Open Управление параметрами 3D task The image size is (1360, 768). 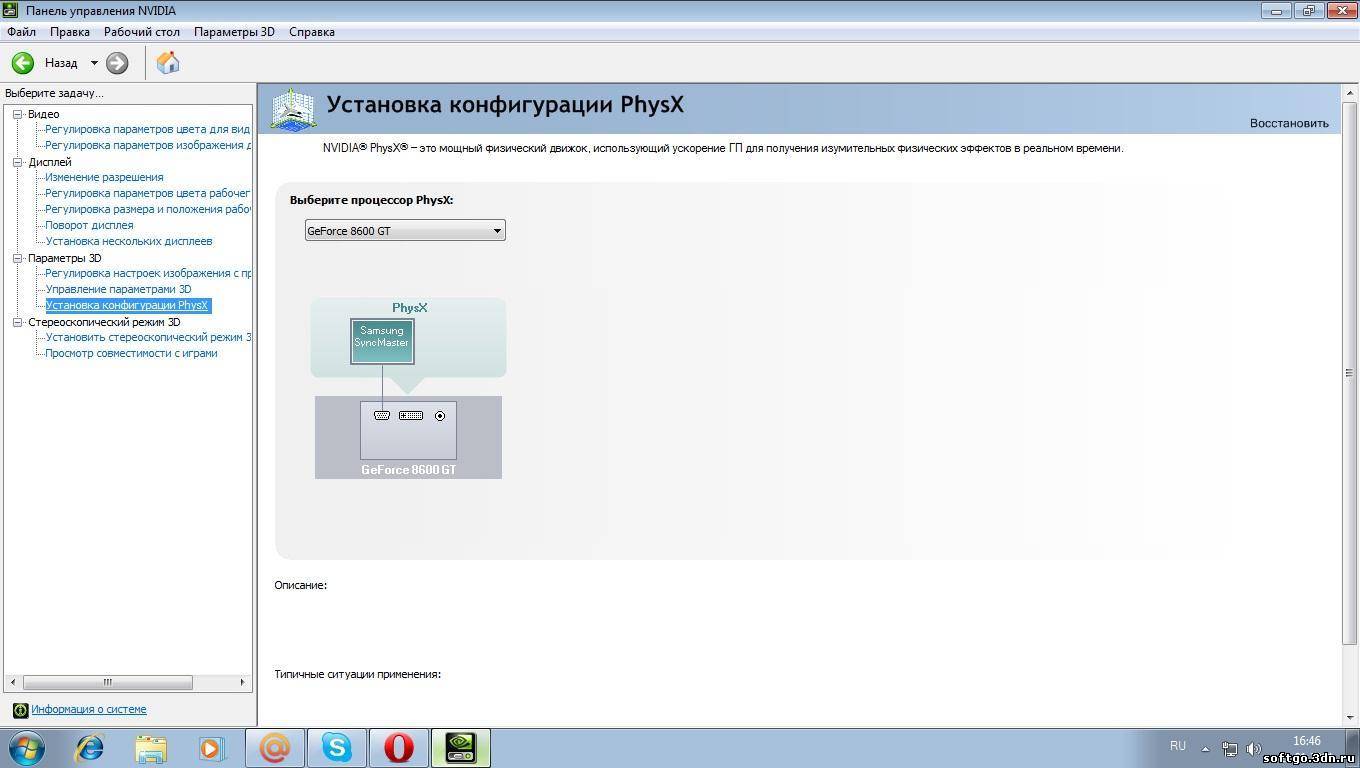point(118,289)
